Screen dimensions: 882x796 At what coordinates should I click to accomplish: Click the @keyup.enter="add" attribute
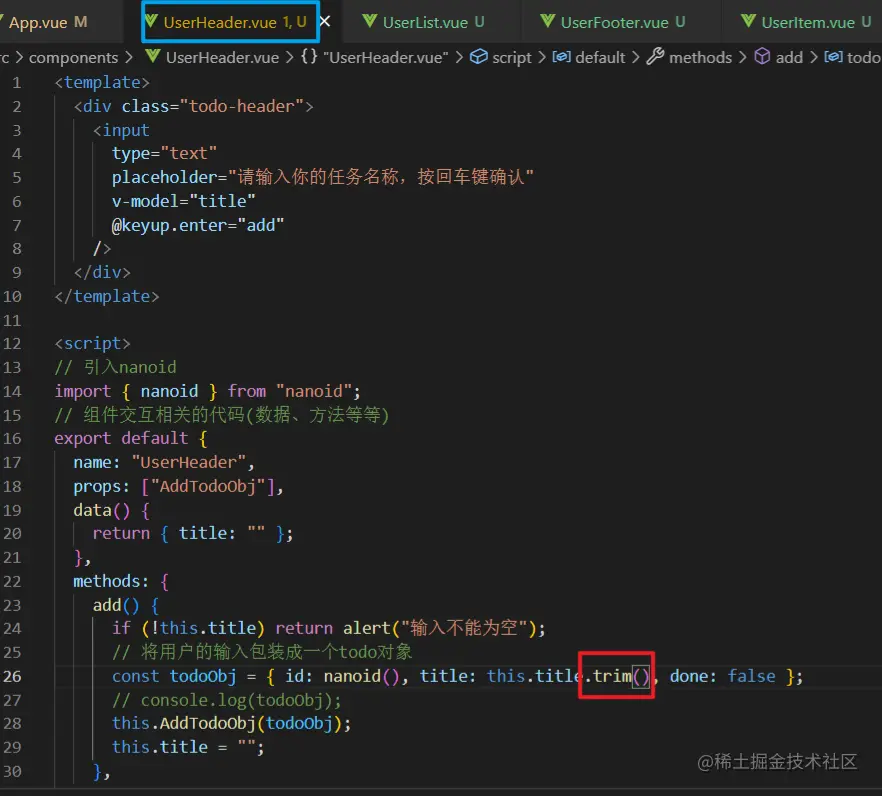tap(197, 226)
